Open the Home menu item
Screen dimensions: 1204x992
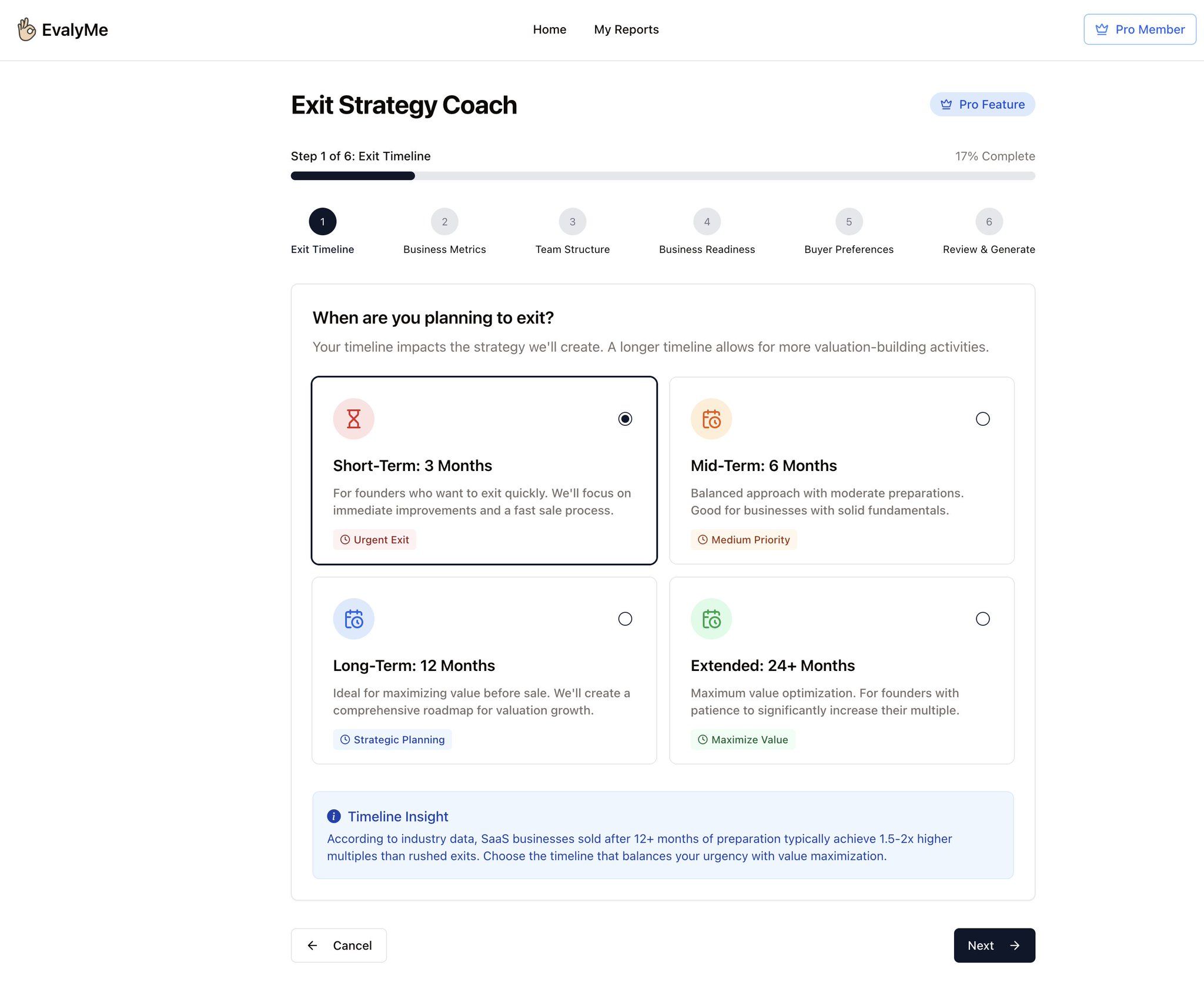pos(549,29)
